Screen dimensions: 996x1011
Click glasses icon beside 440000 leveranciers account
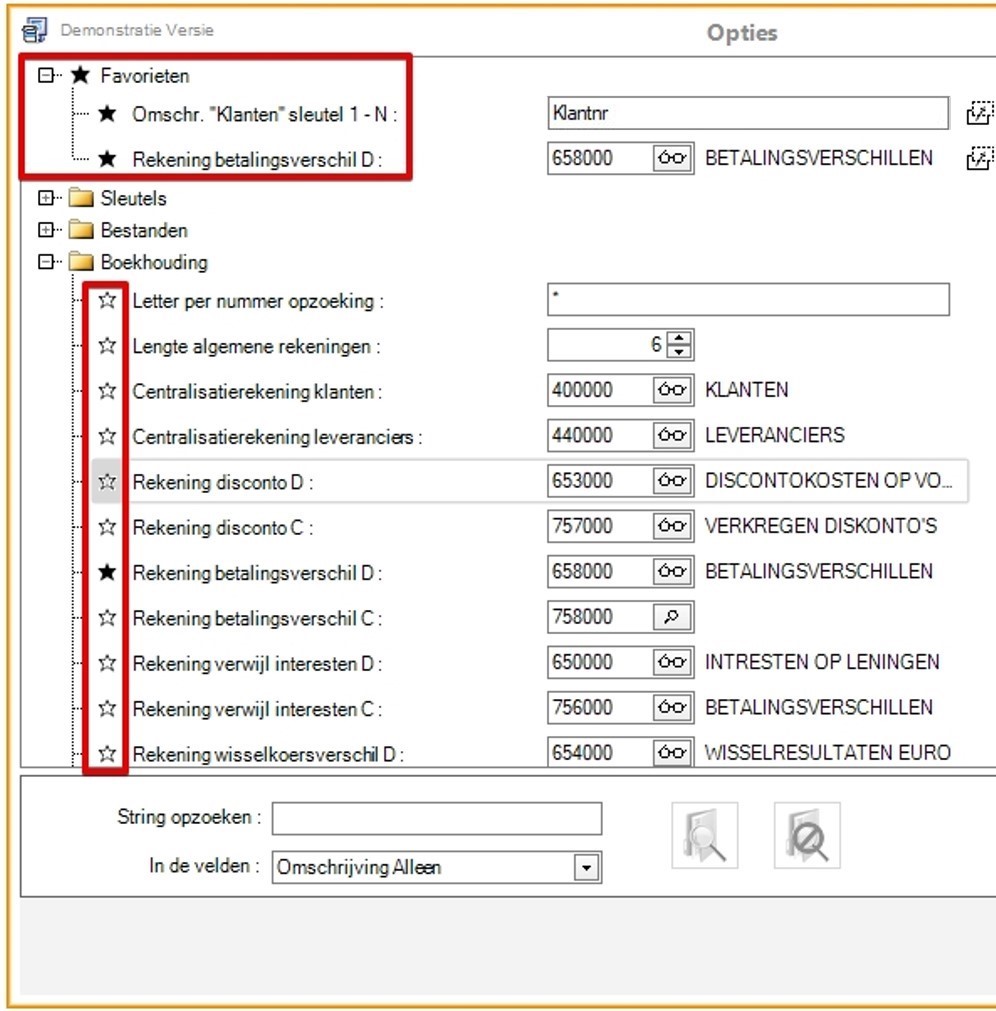coord(673,435)
